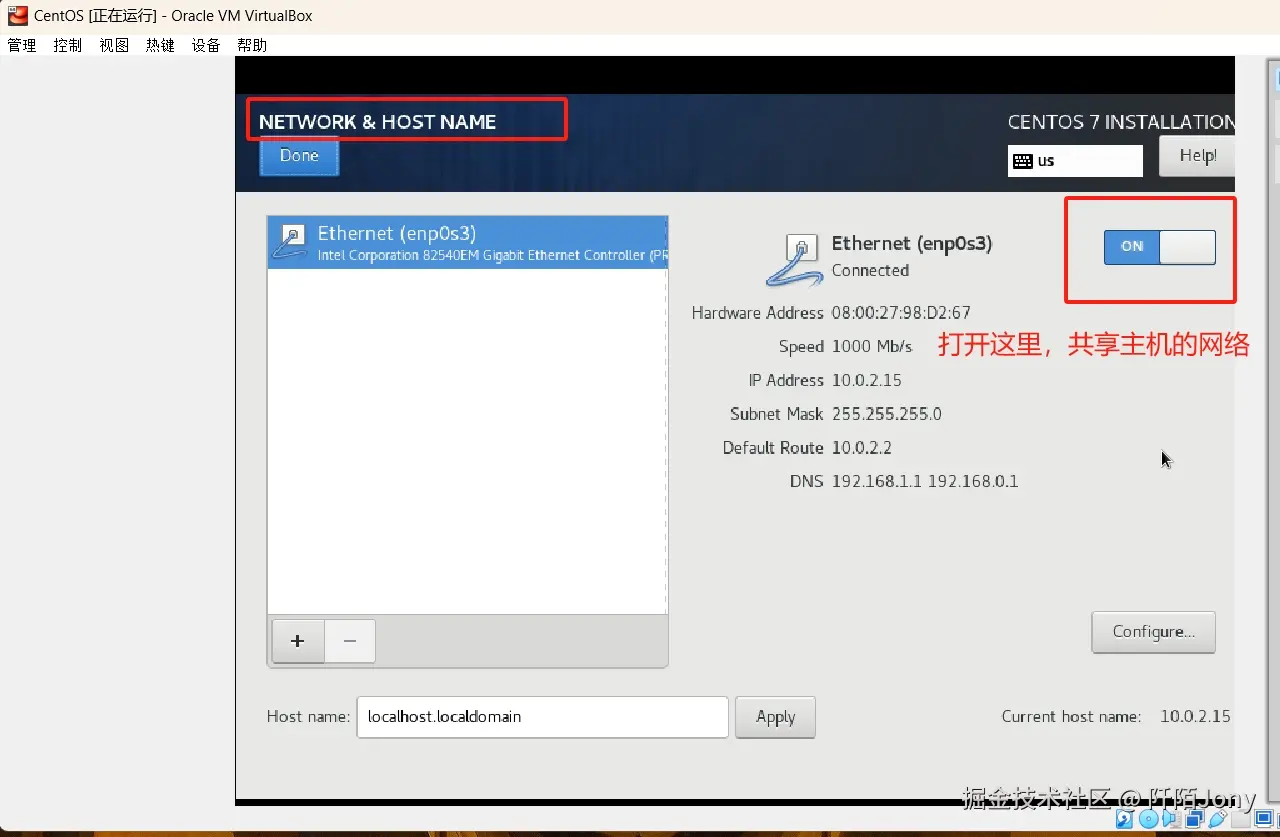This screenshot has width=1280, height=837.
Task: Click IP Address value 10.0.2.15
Action: coord(867,380)
